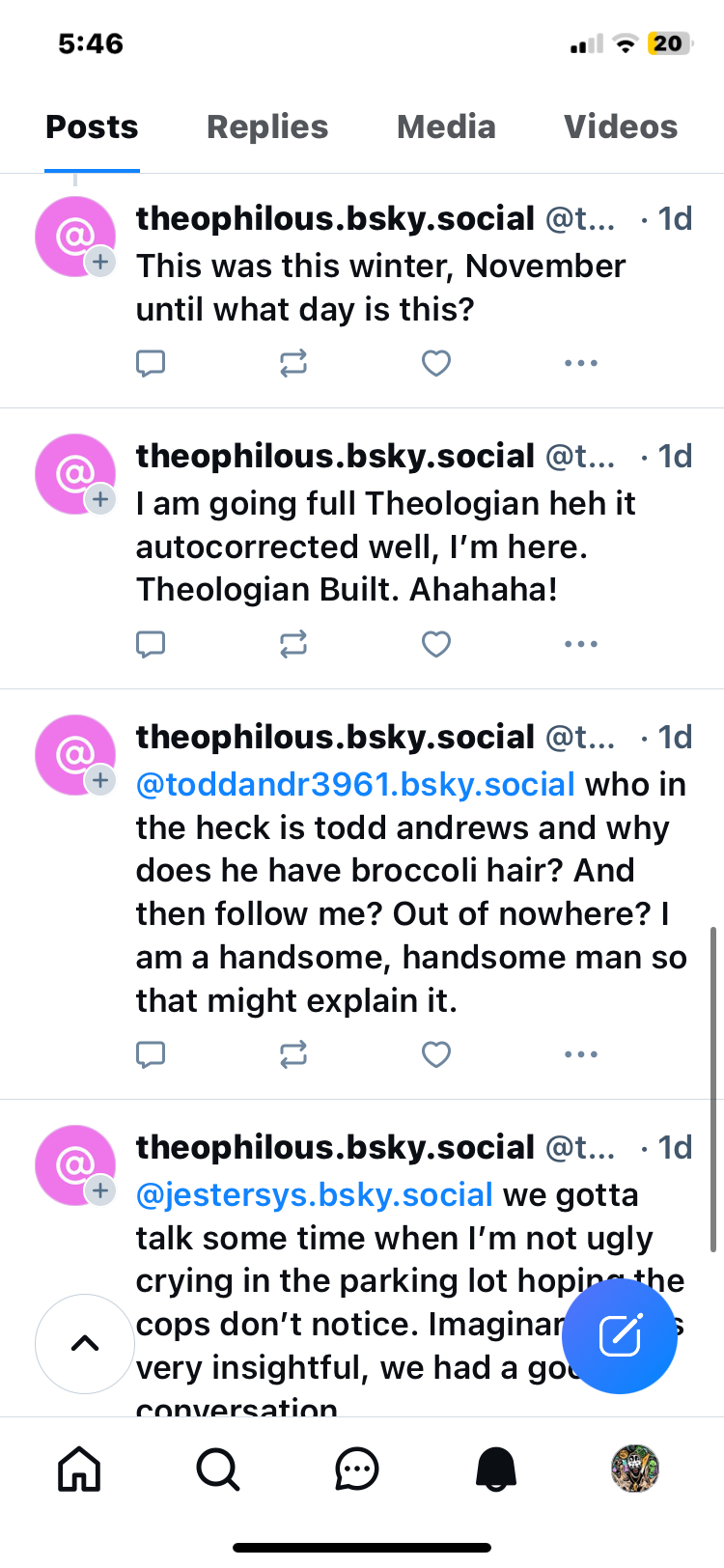The height and width of the screenshot is (1568, 724).
Task: Like the 'Theologian Built' post
Action: coord(436,644)
